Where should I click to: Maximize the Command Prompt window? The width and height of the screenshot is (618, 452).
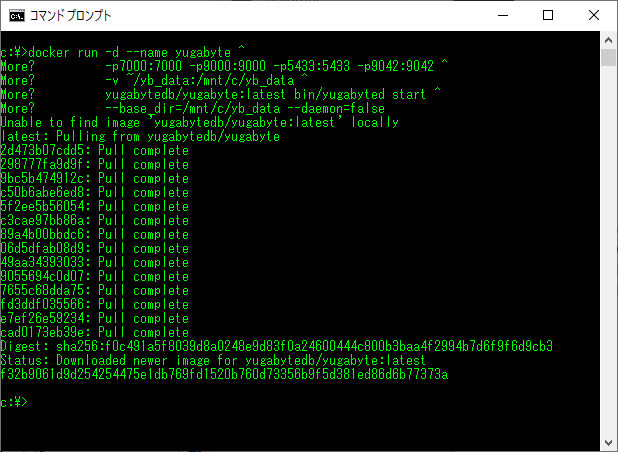pyautogui.click(x=548, y=16)
